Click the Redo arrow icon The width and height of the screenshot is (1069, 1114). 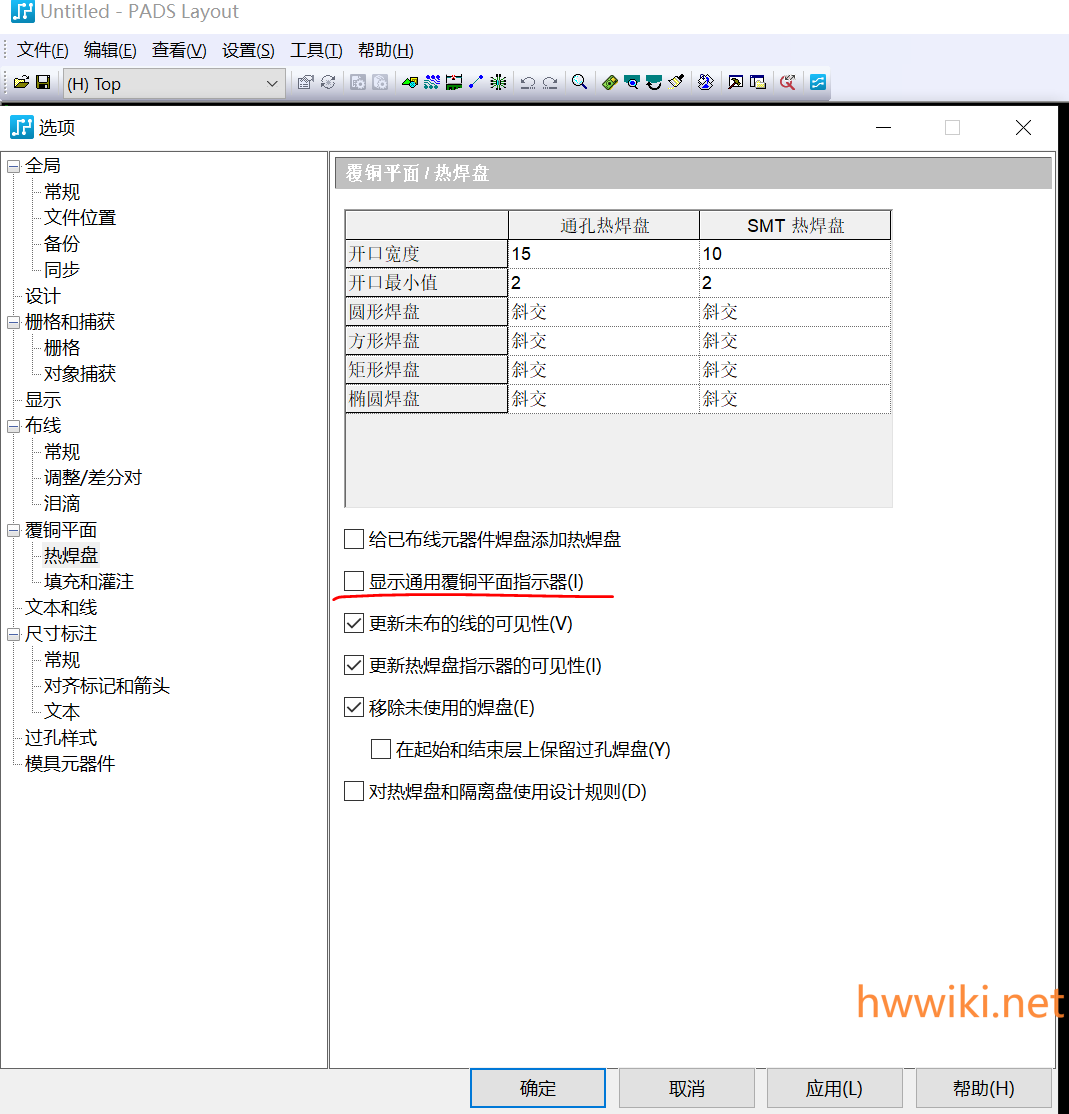(550, 82)
